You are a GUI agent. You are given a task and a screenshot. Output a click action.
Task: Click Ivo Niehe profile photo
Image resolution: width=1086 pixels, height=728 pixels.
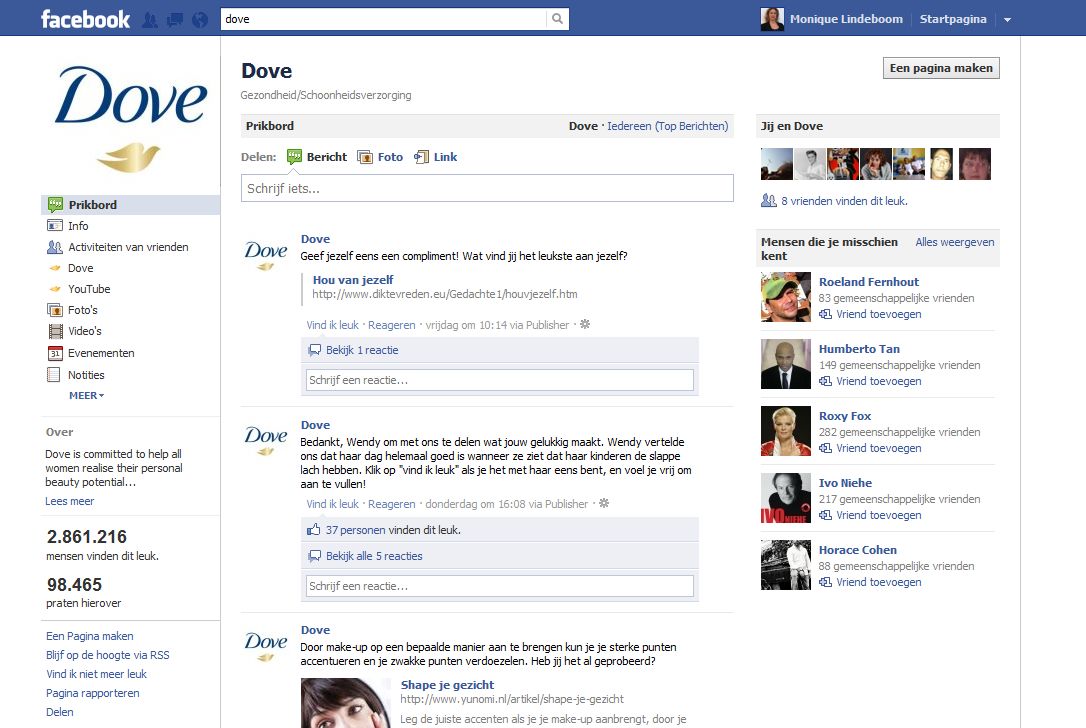tap(785, 498)
